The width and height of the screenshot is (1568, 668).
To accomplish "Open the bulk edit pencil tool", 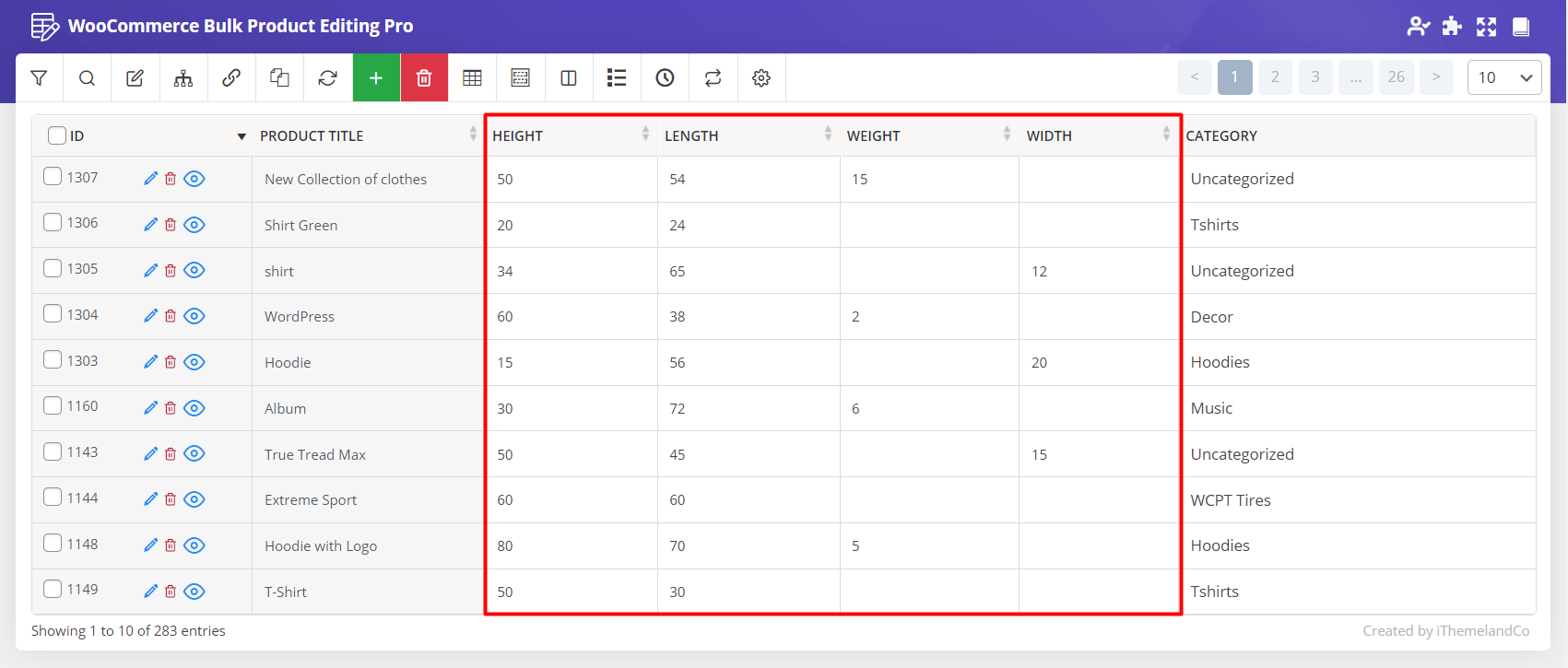I will tap(135, 78).
